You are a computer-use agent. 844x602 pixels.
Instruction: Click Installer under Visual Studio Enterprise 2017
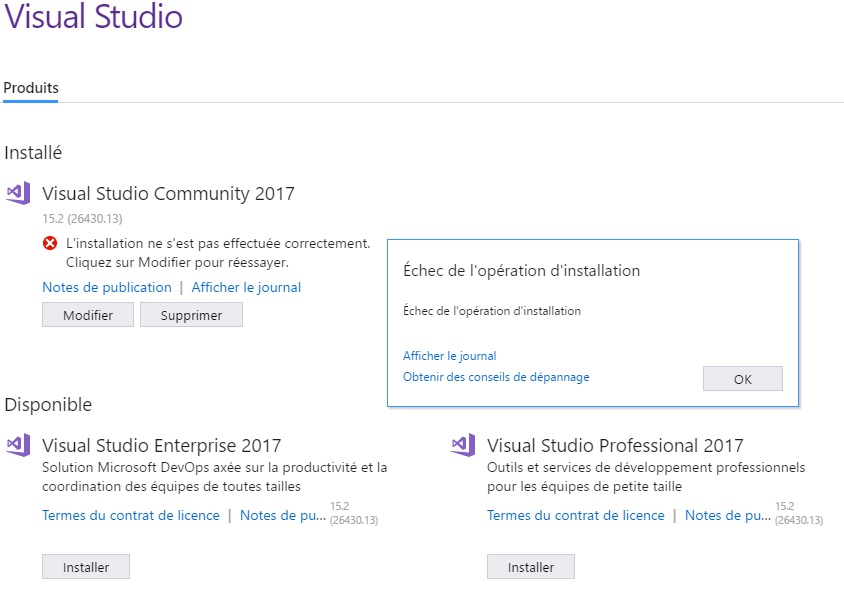tap(85, 566)
